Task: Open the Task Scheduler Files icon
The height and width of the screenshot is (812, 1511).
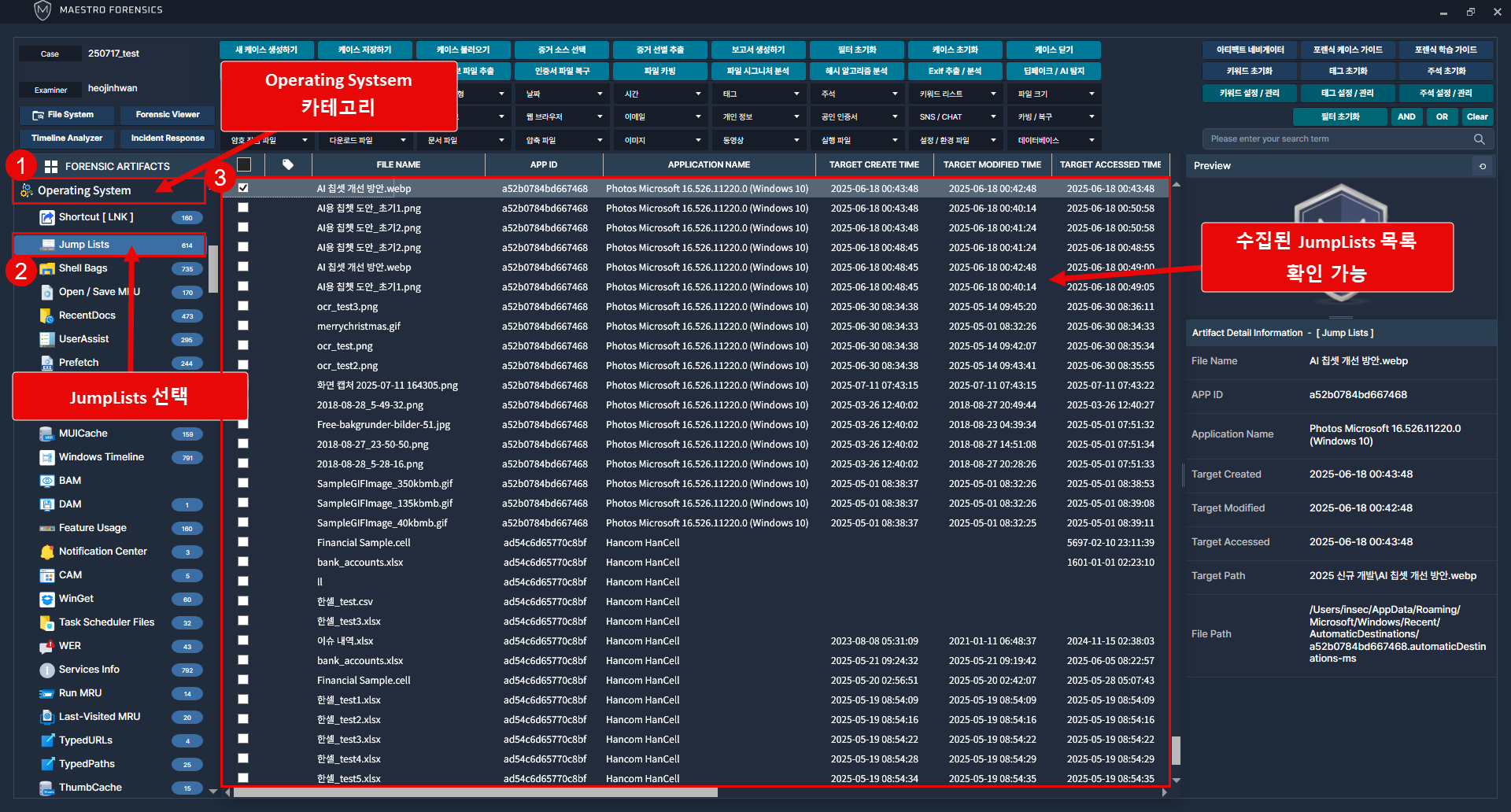Action: pos(47,622)
